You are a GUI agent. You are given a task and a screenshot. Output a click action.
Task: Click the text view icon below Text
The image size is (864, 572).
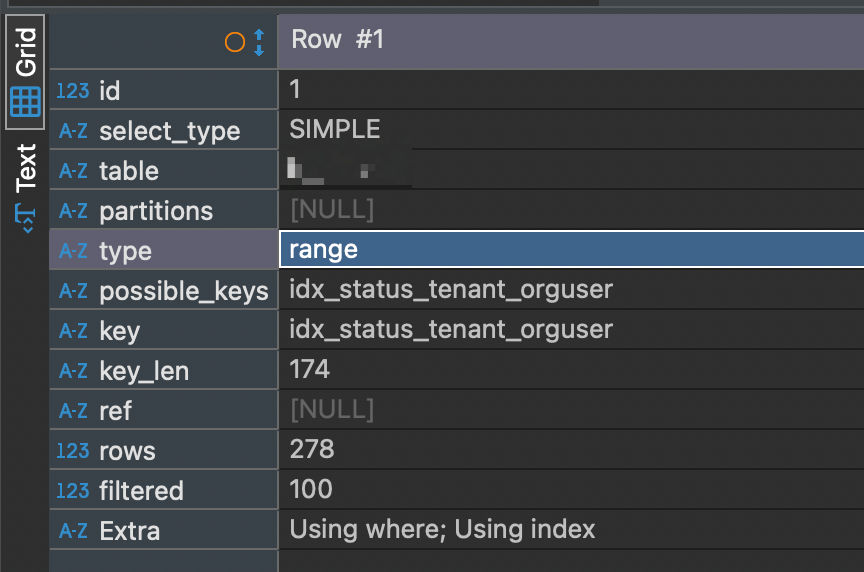pyautogui.click(x=25, y=218)
